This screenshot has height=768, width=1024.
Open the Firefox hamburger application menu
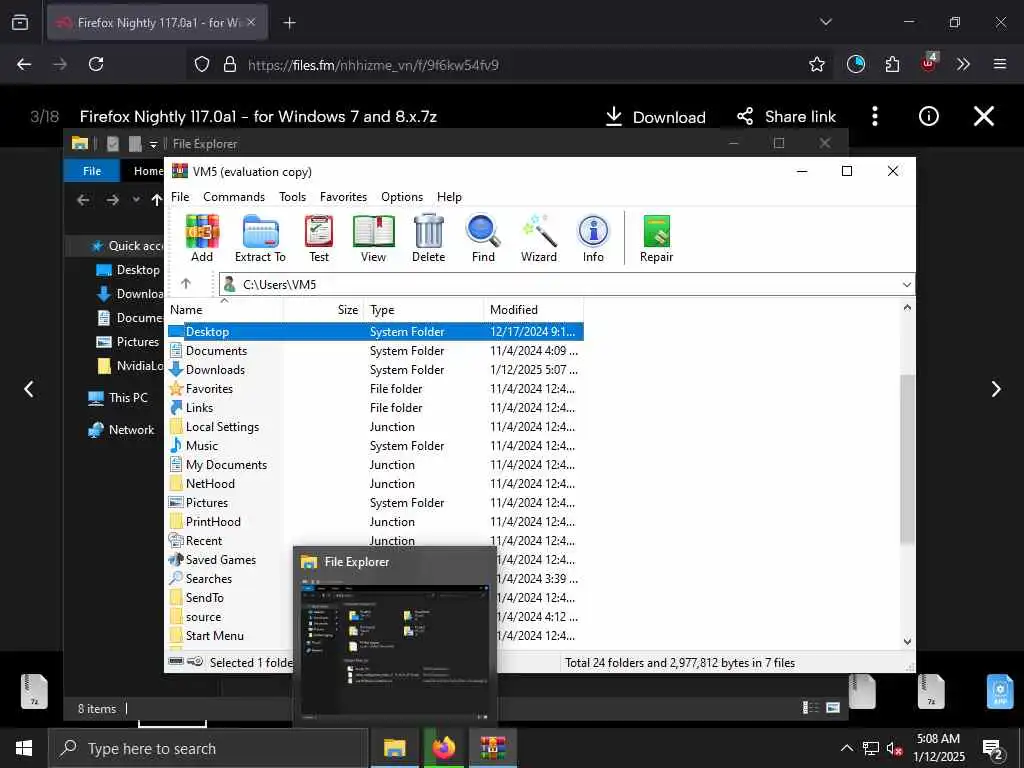coord(999,64)
